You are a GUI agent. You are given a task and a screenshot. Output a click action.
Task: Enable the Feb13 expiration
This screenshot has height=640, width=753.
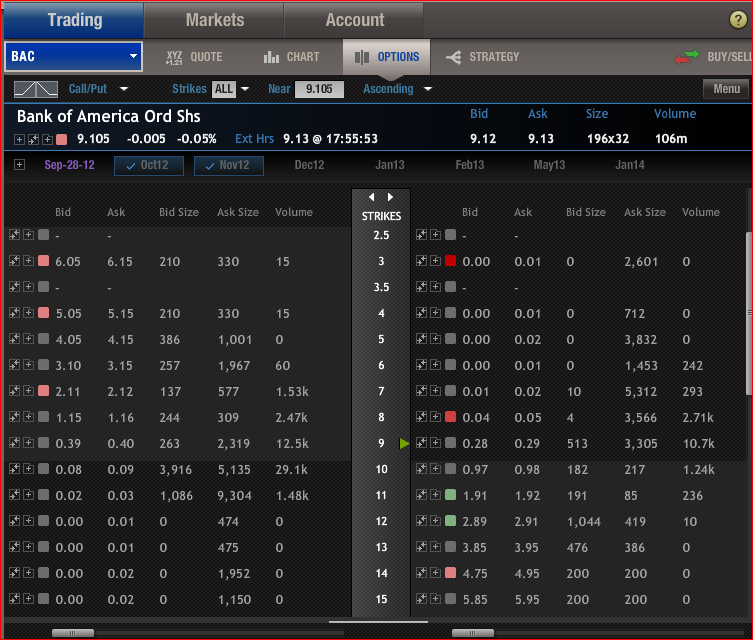470,165
